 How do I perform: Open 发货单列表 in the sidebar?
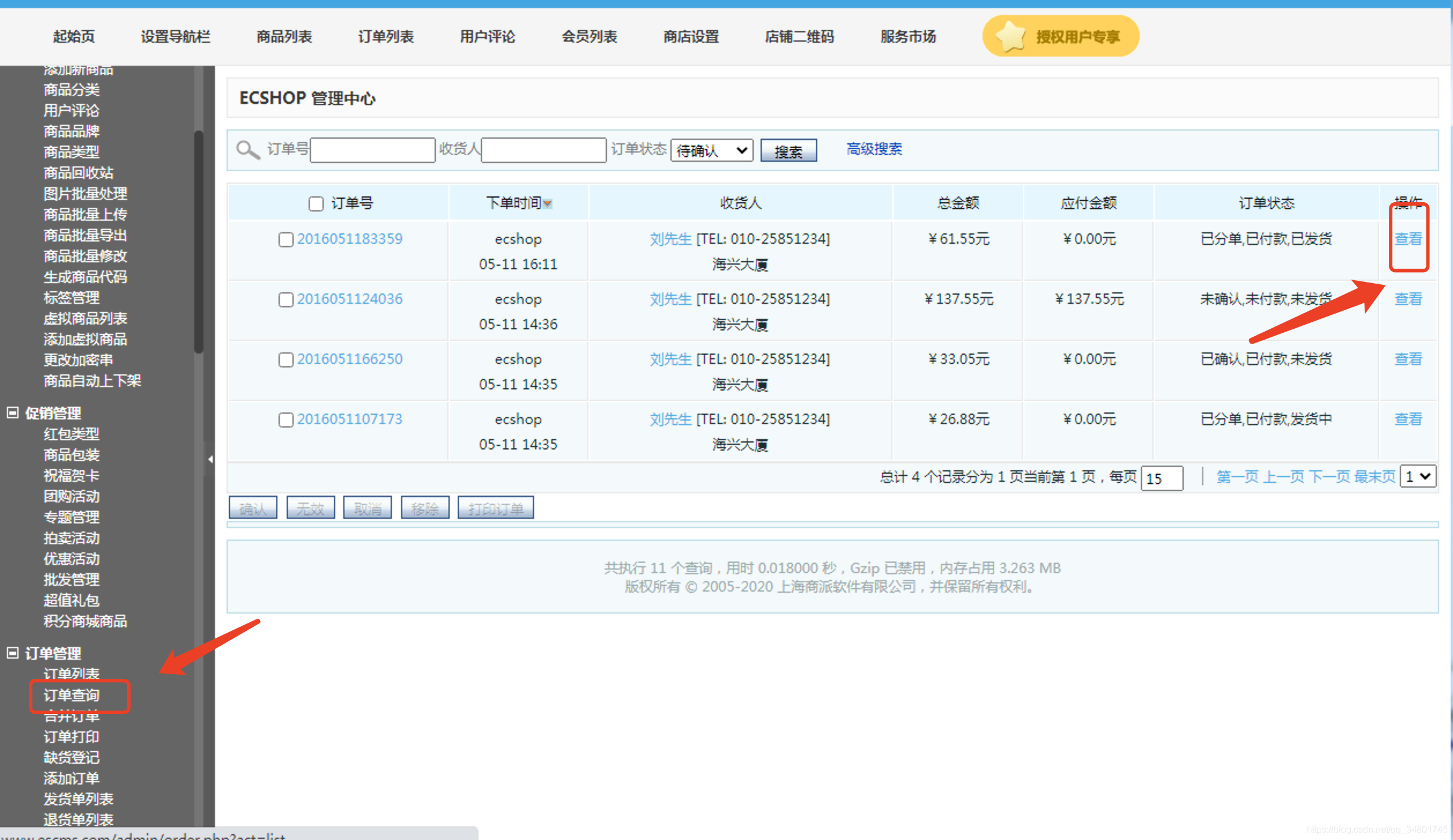(79, 799)
